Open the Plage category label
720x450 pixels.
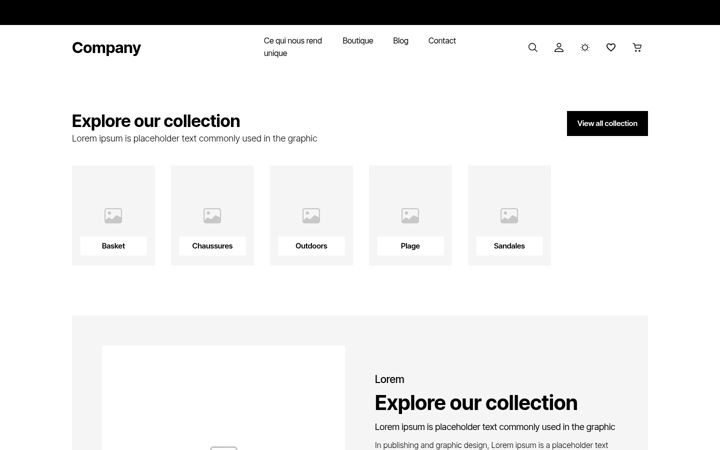[x=410, y=246]
